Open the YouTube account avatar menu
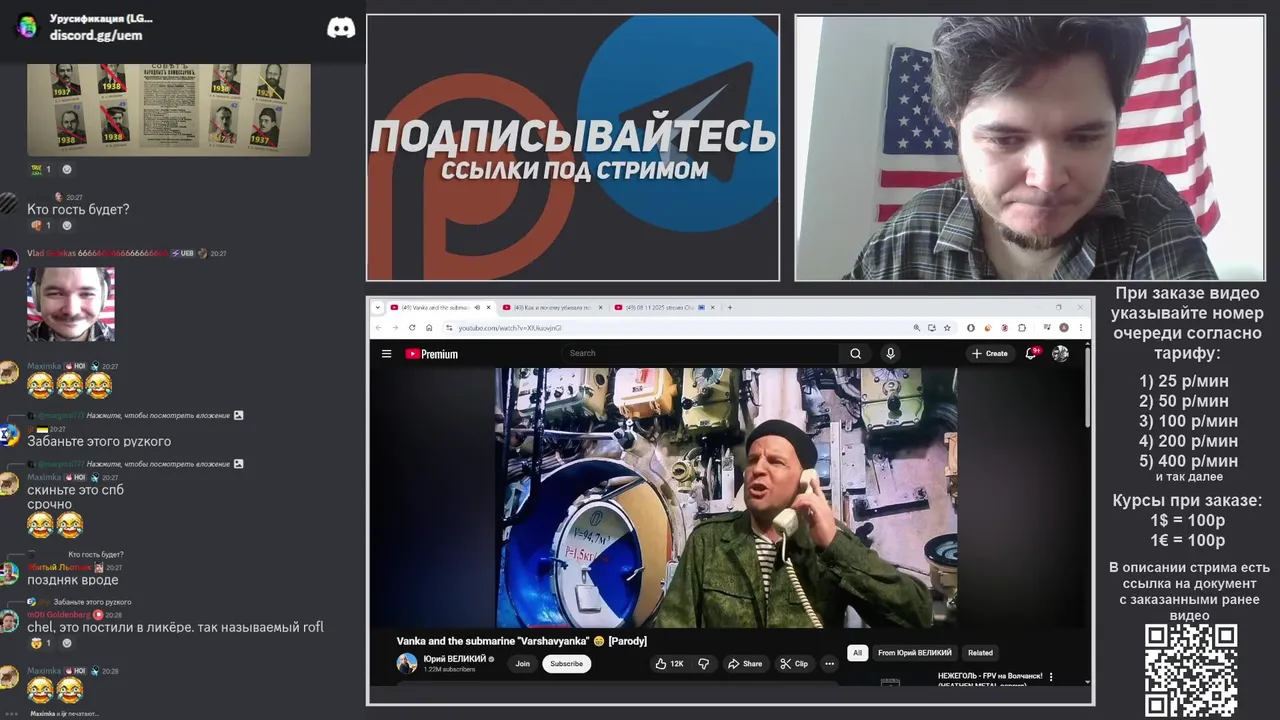 (1060, 353)
